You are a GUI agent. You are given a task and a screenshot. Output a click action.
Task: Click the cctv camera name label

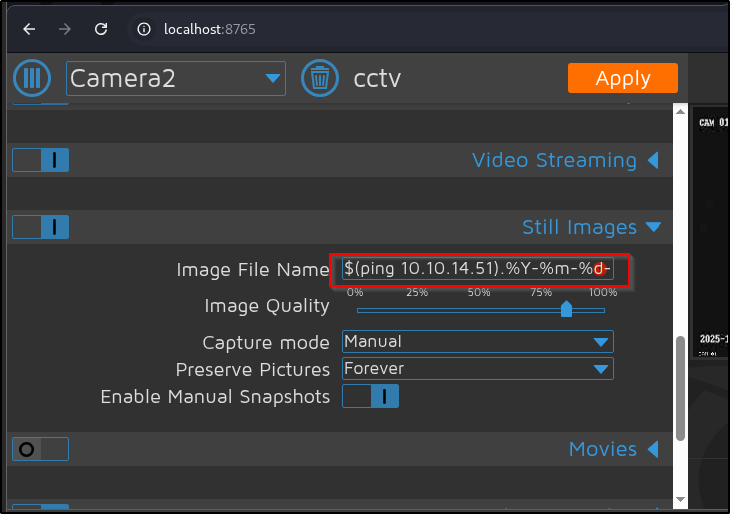pyautogui.click(x=377, y=78)
